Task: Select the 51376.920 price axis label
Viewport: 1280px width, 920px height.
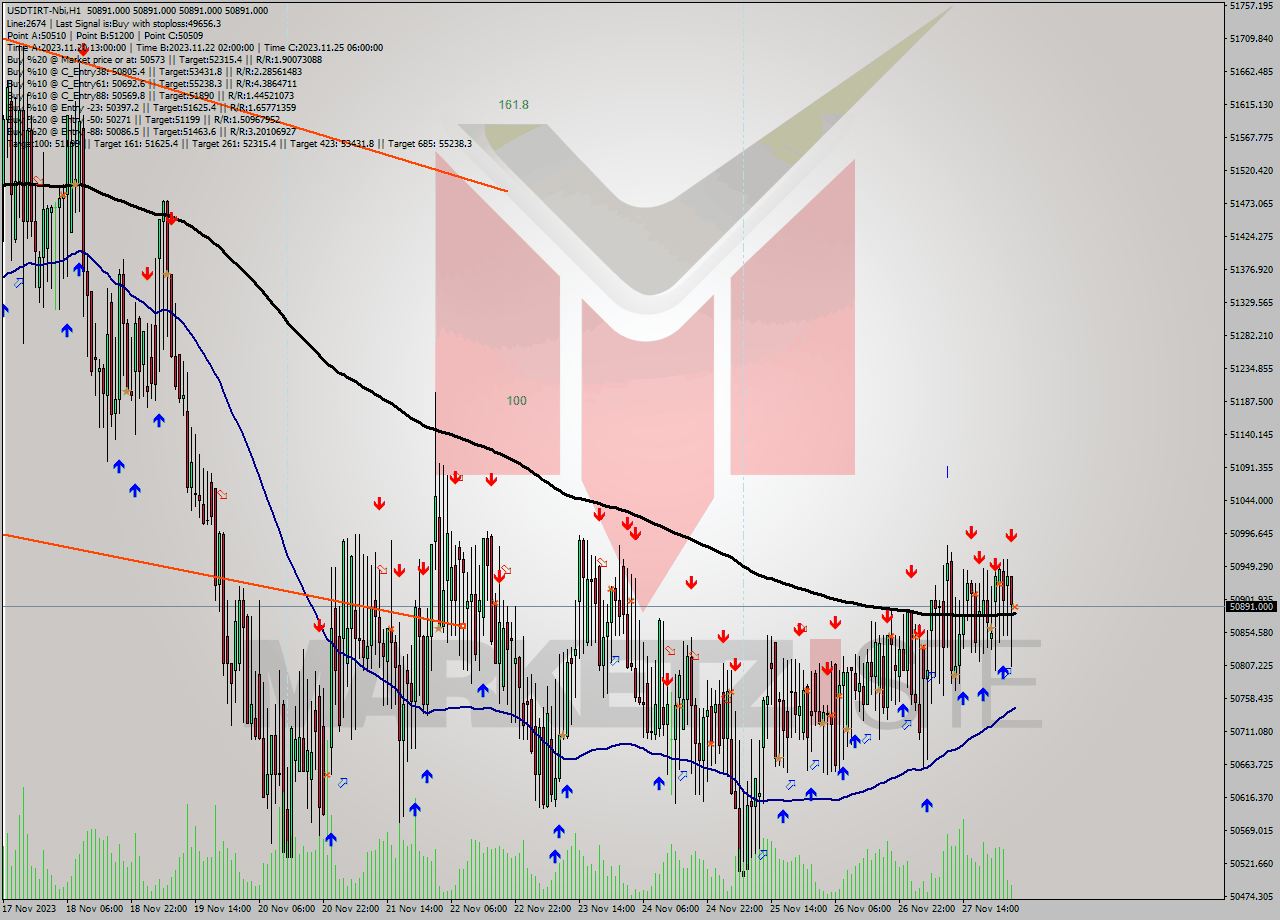Action: [1251, 269]
